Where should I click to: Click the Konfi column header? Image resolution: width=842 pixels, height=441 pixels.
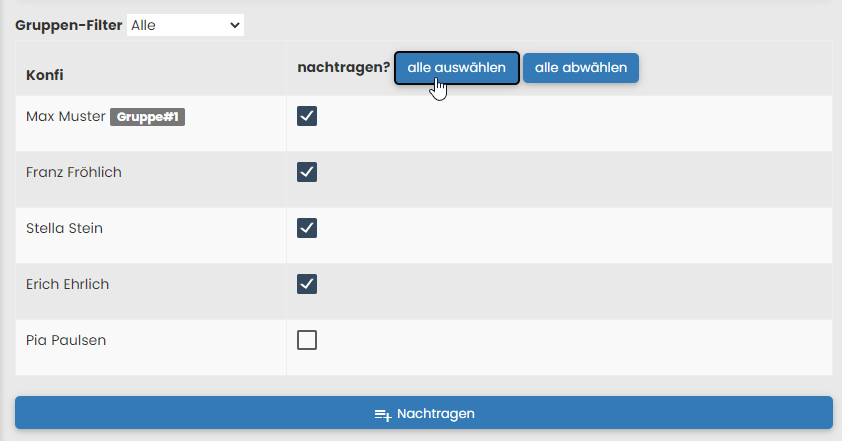coord(45,75)
